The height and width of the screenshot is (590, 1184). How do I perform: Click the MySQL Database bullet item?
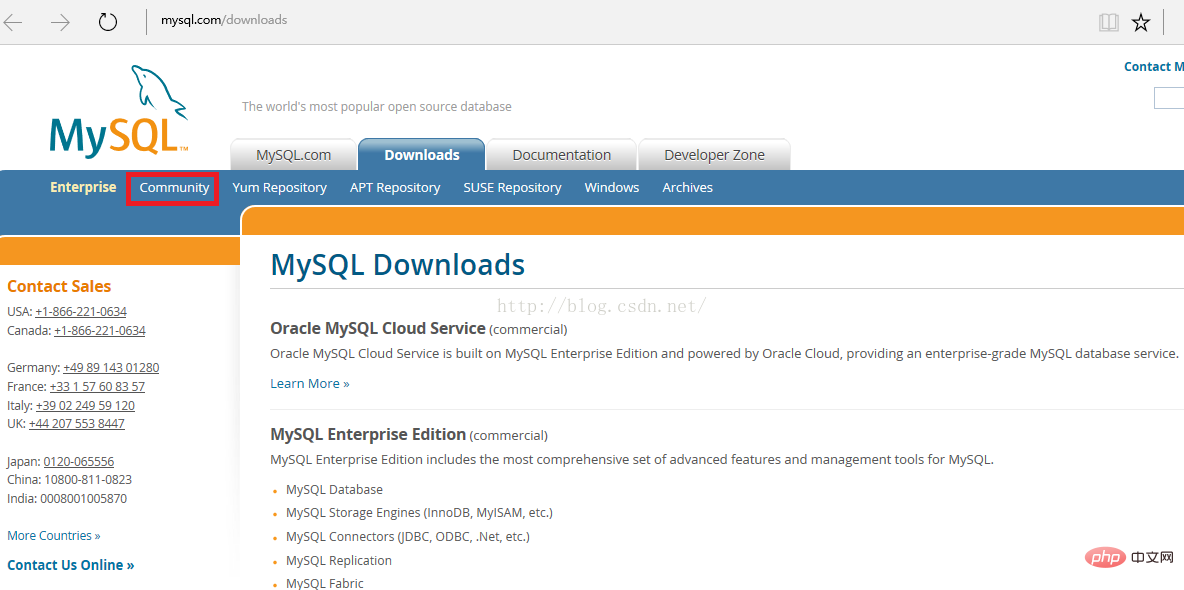point(335,490)
